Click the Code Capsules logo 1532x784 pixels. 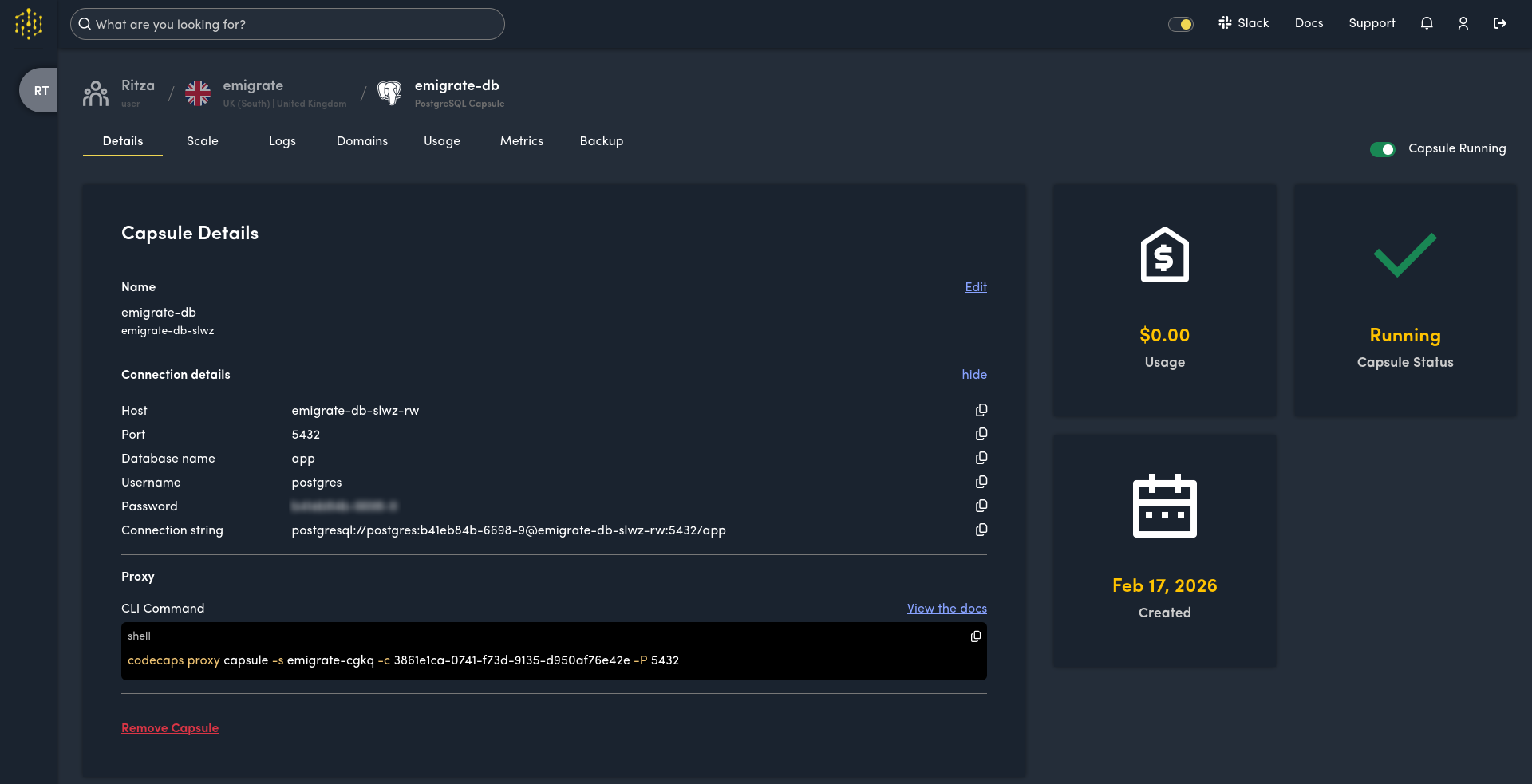coord(29,23)
